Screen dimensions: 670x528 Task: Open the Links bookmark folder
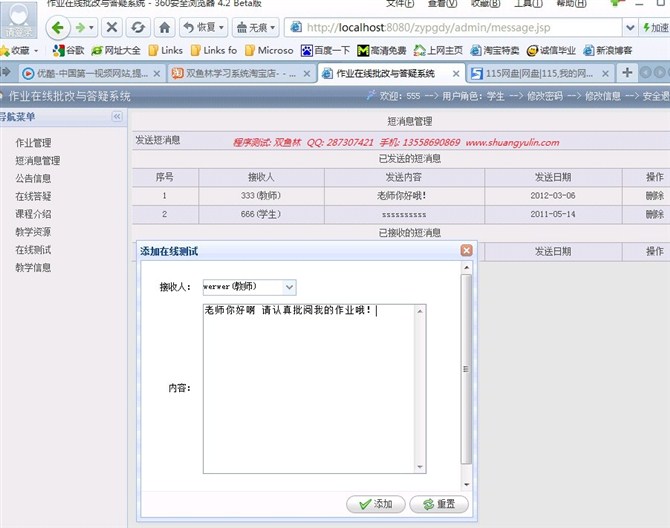pos(165,50)
